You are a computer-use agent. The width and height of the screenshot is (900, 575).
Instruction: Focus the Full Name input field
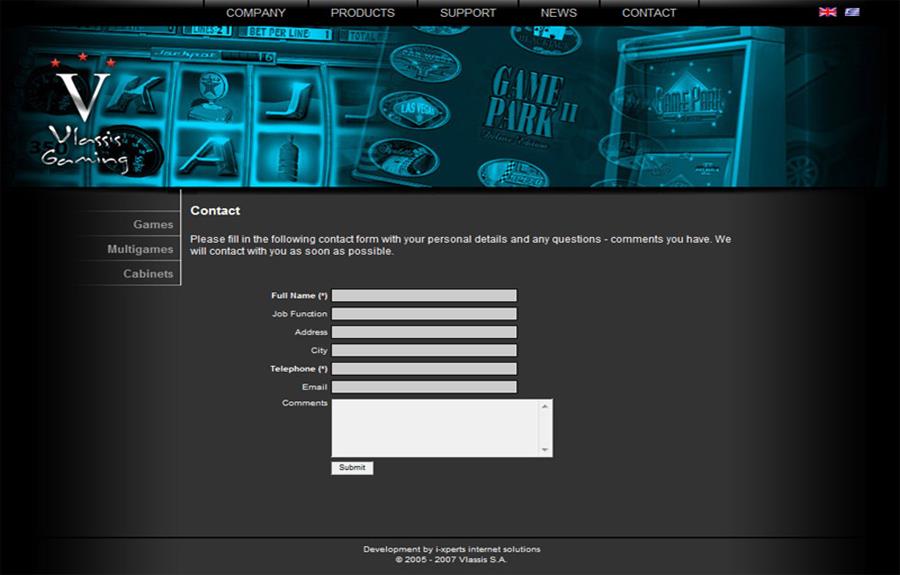pos(424,296)
